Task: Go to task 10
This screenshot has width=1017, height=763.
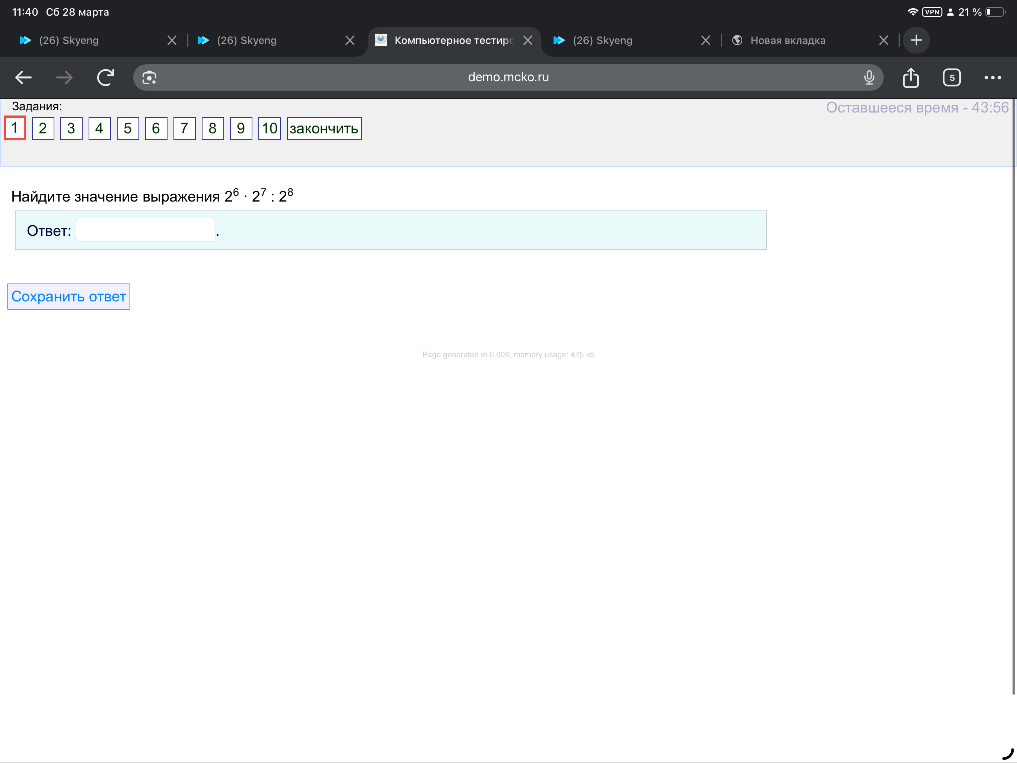Action: click(269, 128)
